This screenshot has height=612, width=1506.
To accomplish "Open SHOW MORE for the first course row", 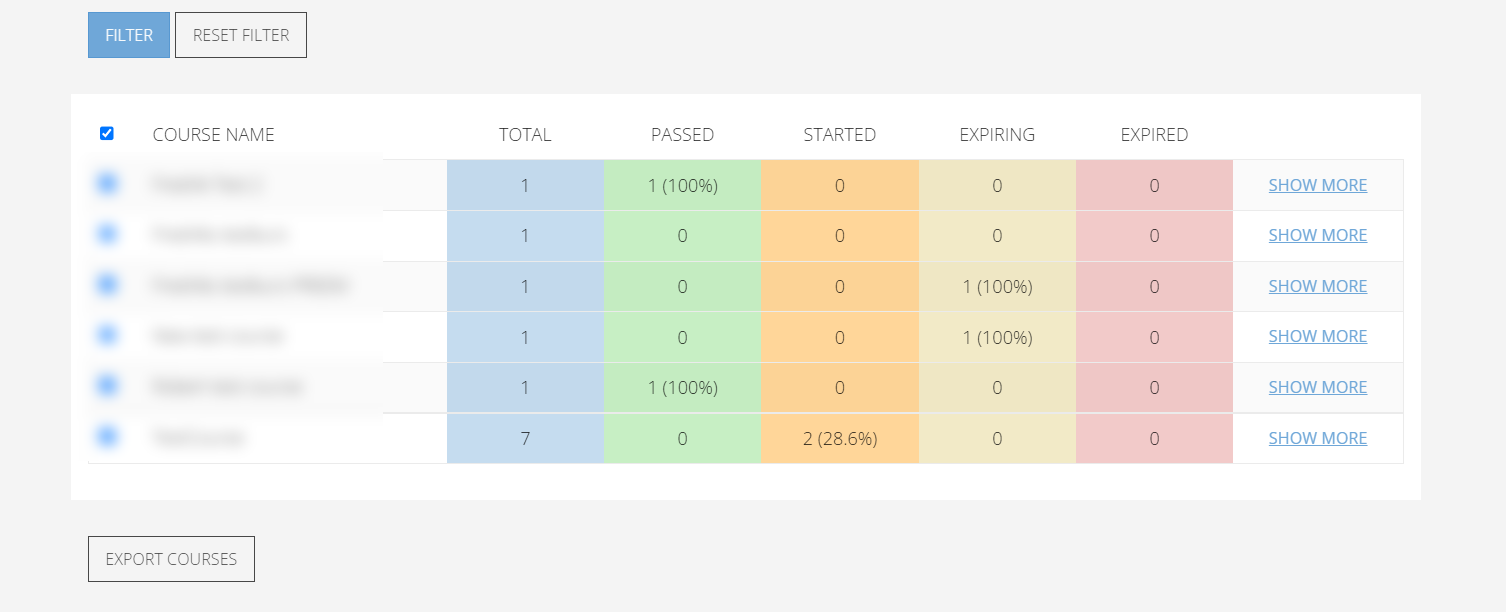I will click(1317, 185).
